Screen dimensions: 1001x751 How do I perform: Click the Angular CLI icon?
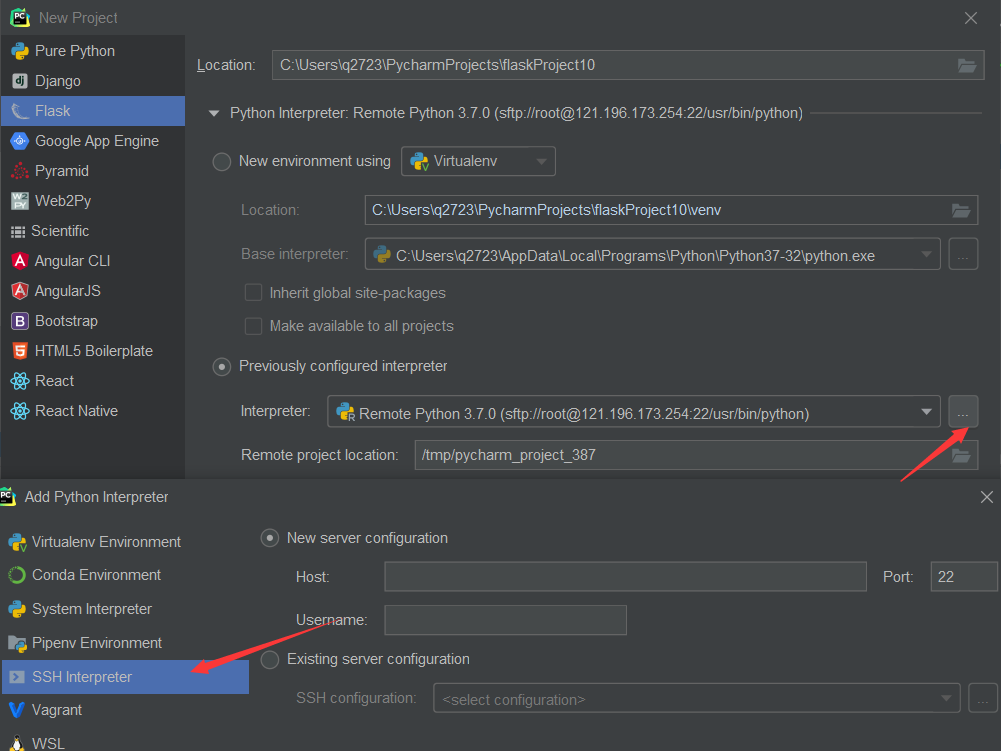[20, 261]
